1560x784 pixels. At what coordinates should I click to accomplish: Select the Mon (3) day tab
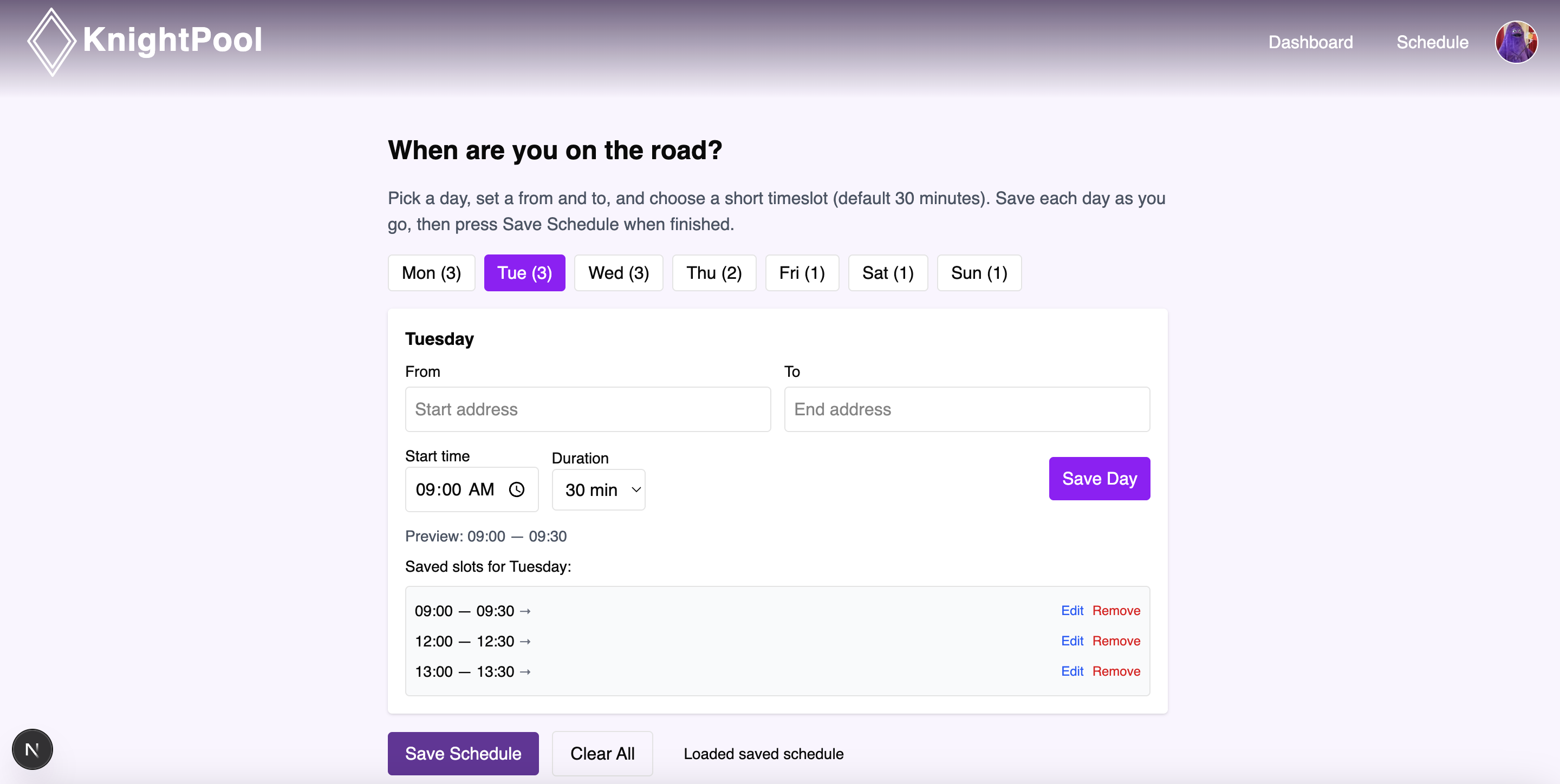(431, 273)
